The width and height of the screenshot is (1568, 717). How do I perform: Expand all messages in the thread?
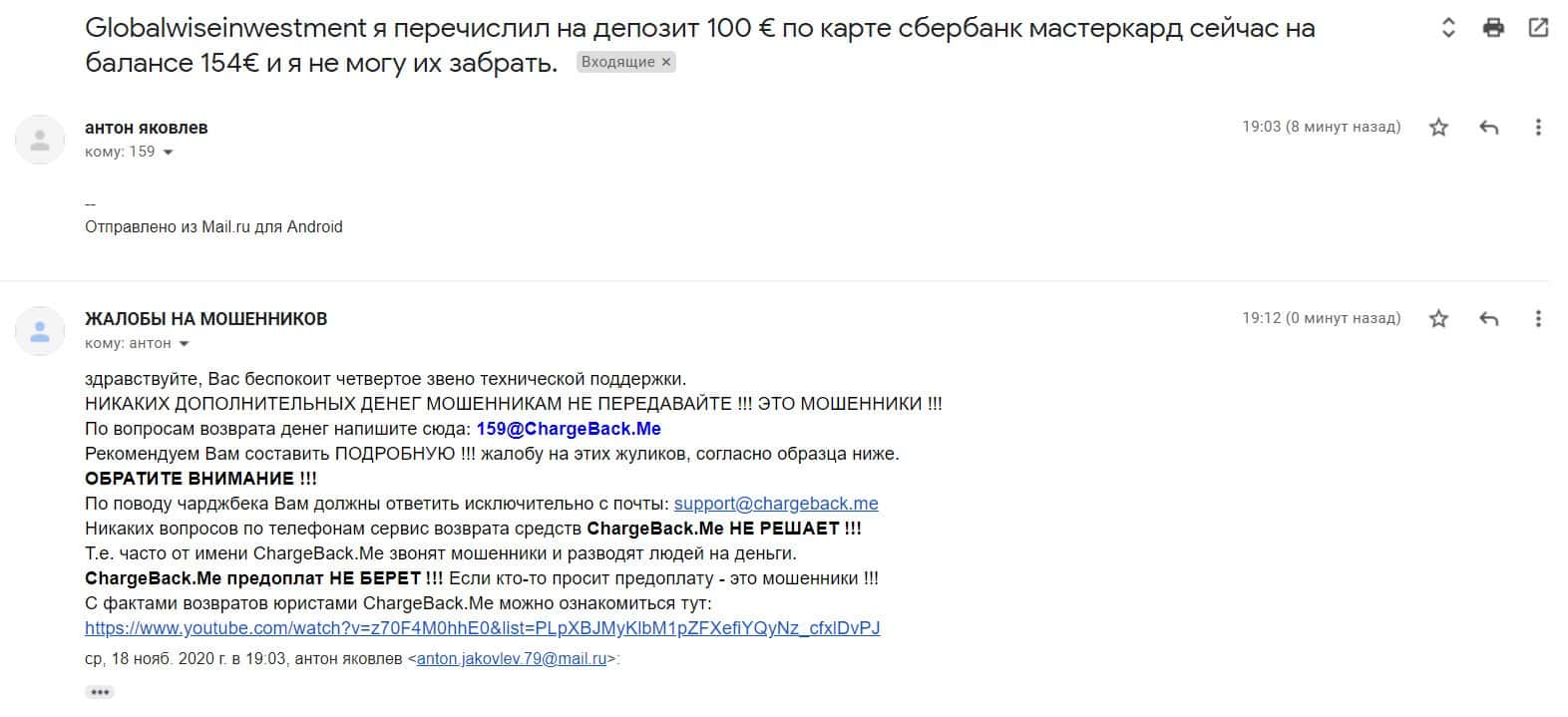tap(1448, 28)
